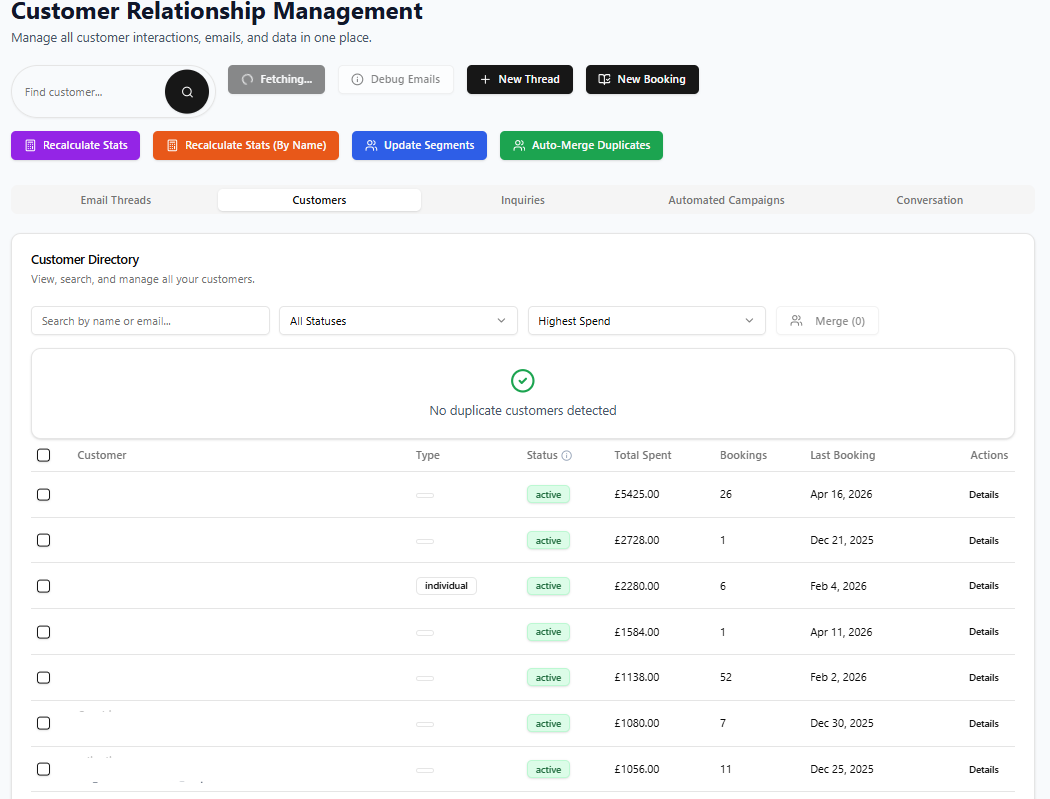Start a New Thread
Viewport: 1050px width, 799px height.
pos(520,79)
